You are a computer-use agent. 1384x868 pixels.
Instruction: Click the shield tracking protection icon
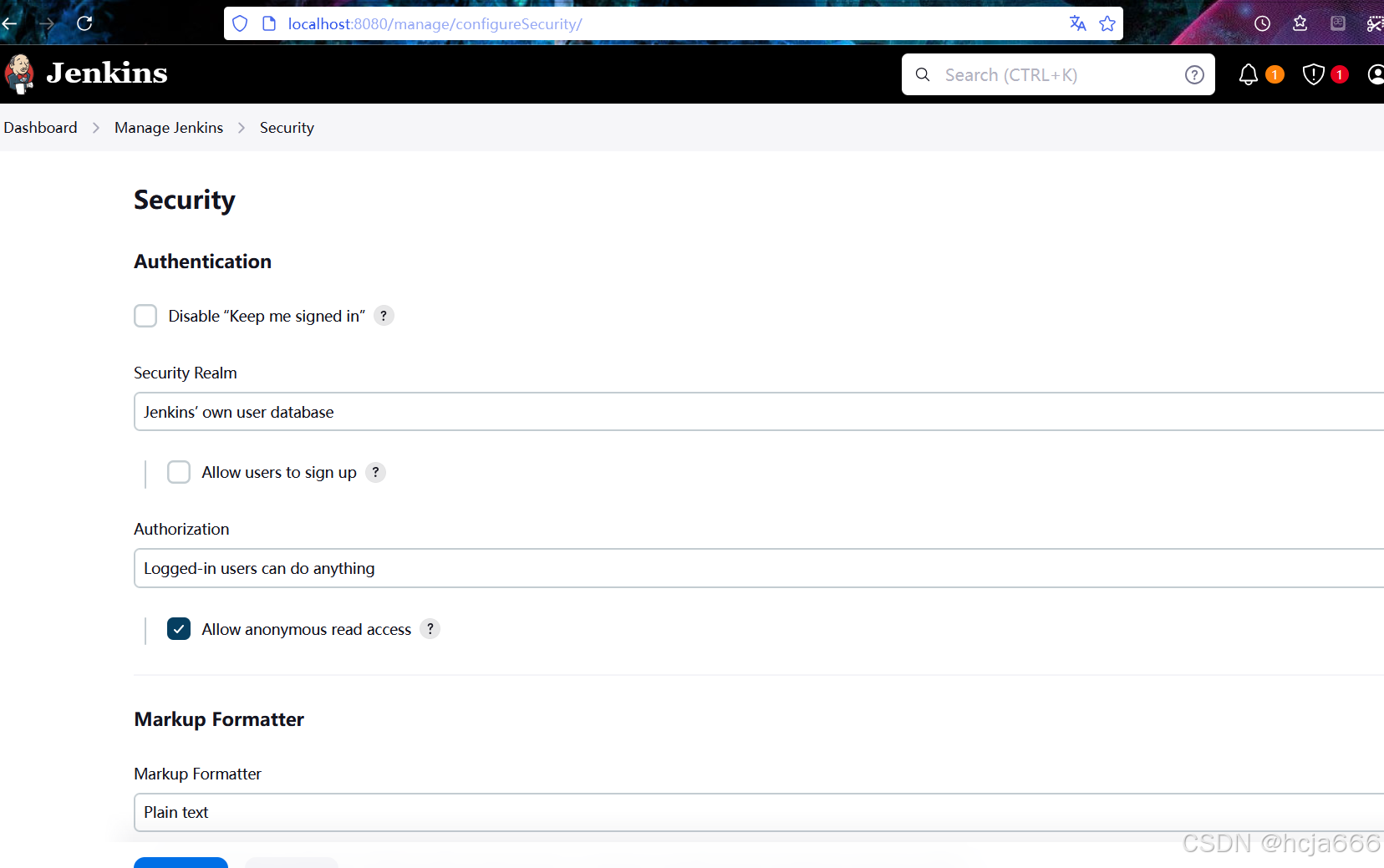point(240,23)
